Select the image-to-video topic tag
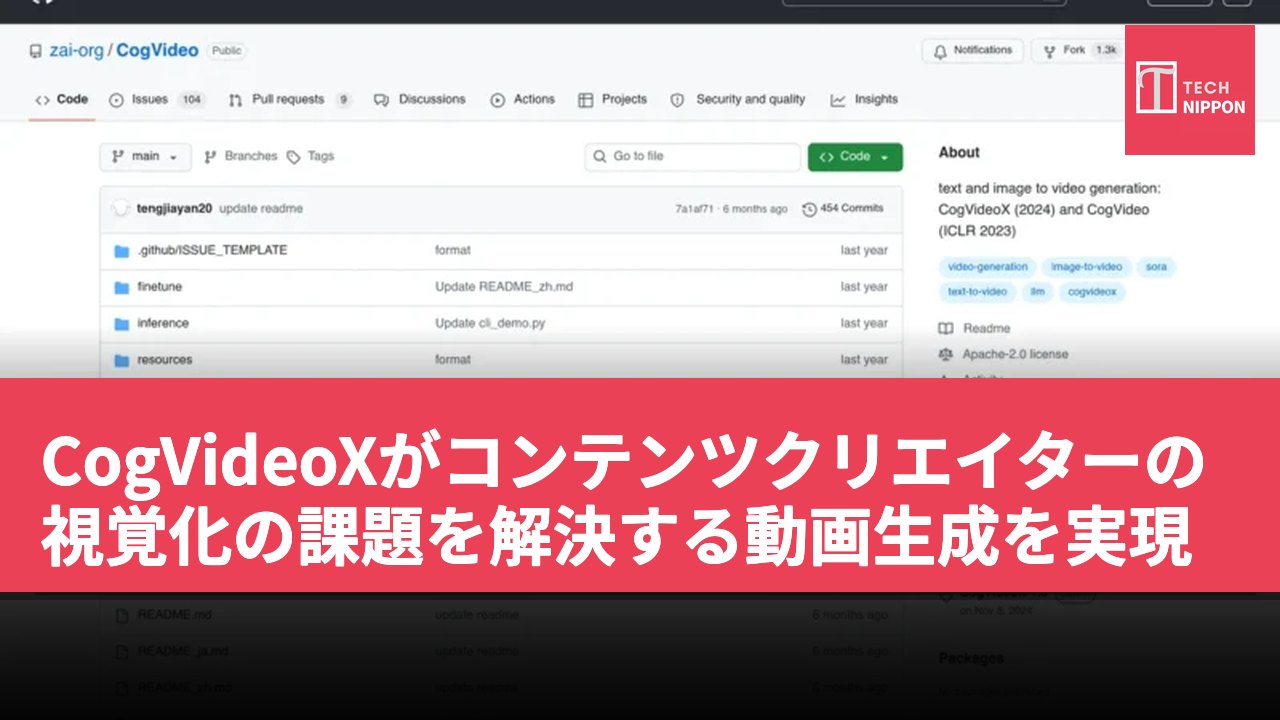The width and height of the screenshot is (1280, 720). pos(1087,267)
